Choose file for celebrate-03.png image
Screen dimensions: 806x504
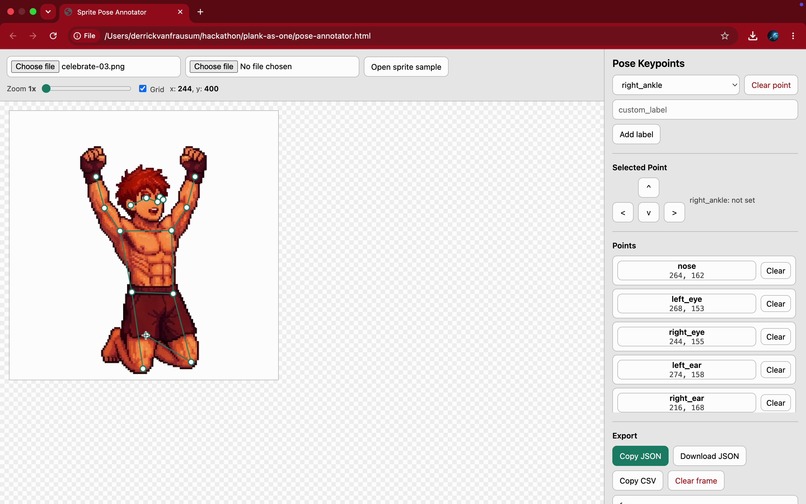tap(35, 66)
